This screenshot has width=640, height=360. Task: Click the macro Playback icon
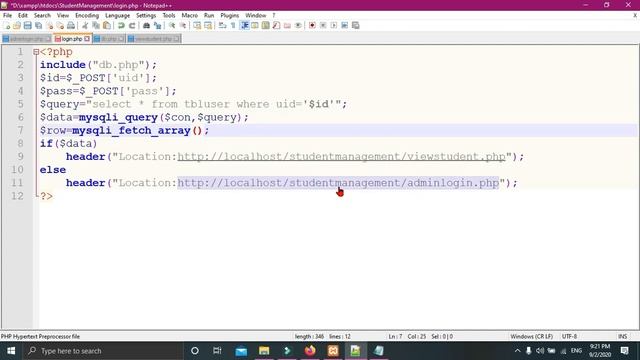(x=334, y=26)
